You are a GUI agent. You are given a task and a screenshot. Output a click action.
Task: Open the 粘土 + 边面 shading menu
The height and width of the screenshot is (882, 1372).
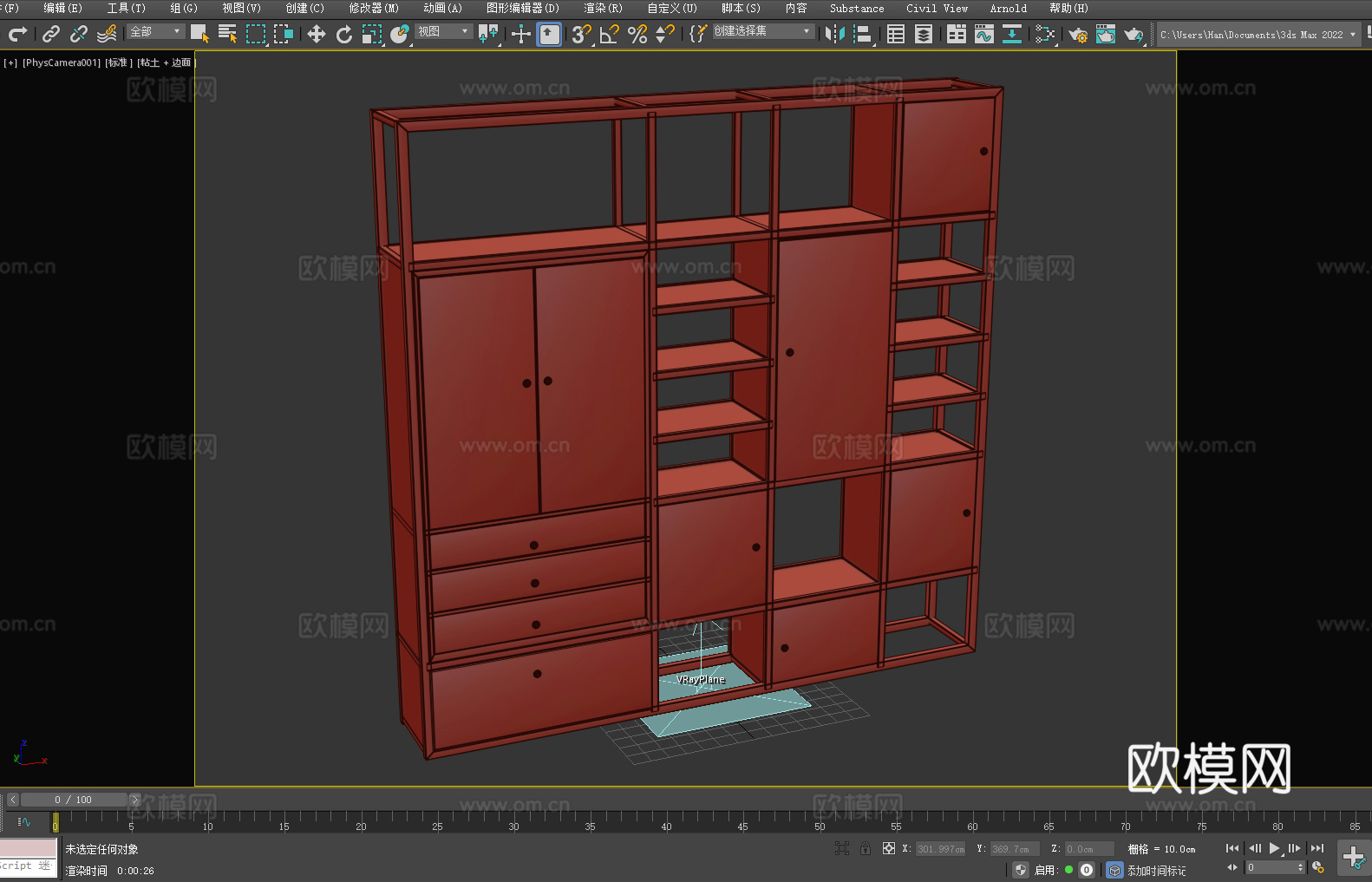pyautogui.click(x=166, y=62)
